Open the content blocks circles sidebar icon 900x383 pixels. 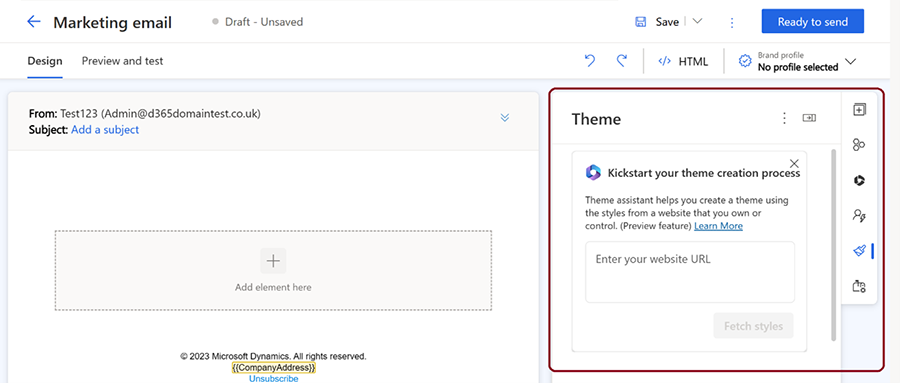click(x=859, y=145)
